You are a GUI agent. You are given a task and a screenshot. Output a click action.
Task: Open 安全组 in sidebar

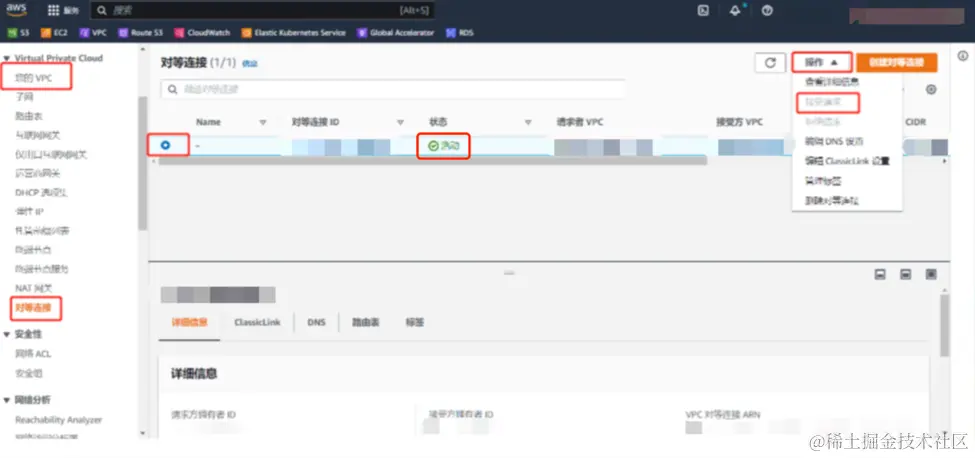(x=29, y=373)
